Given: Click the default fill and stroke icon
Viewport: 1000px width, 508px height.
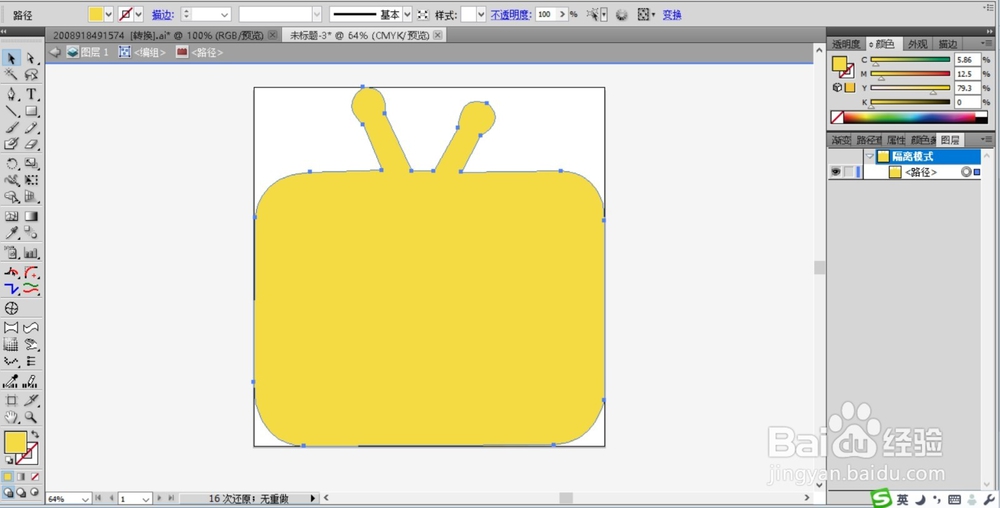Looking at the screenshot, I should [9, 460].
